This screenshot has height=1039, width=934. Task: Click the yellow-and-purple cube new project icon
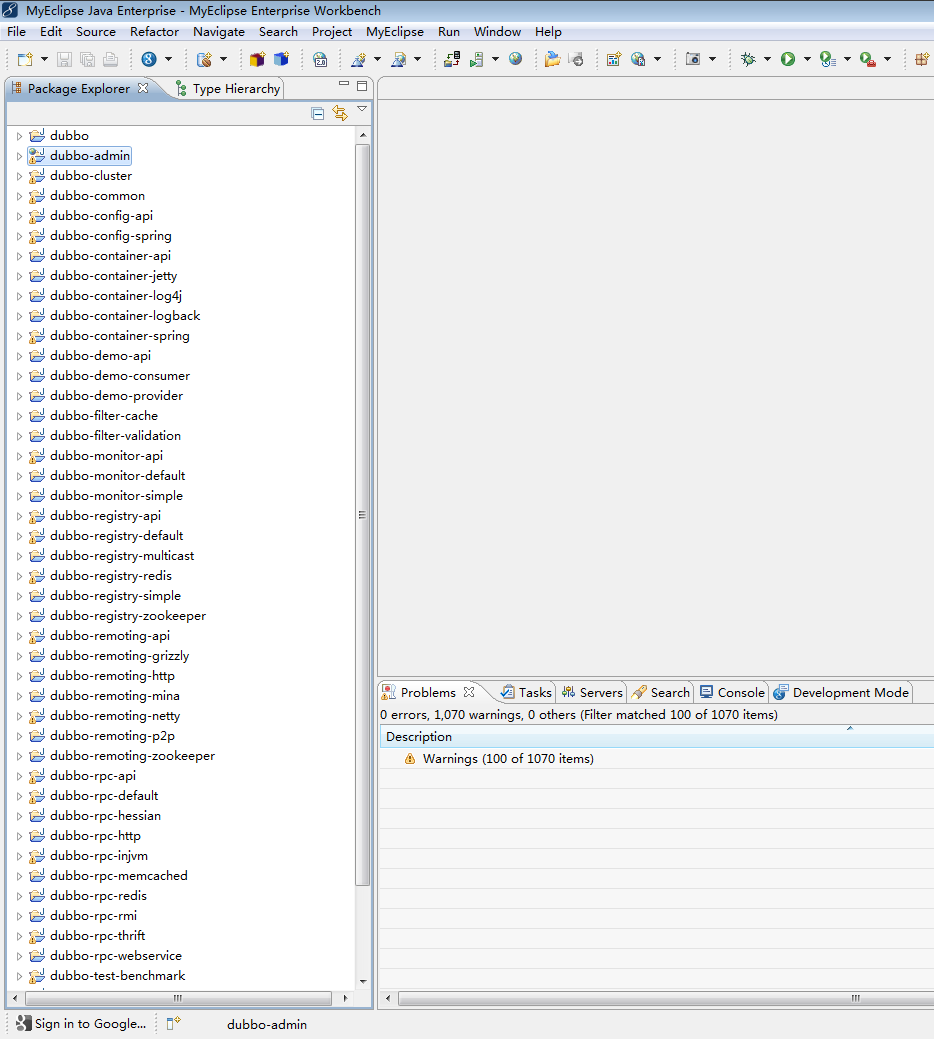(257, 60)
